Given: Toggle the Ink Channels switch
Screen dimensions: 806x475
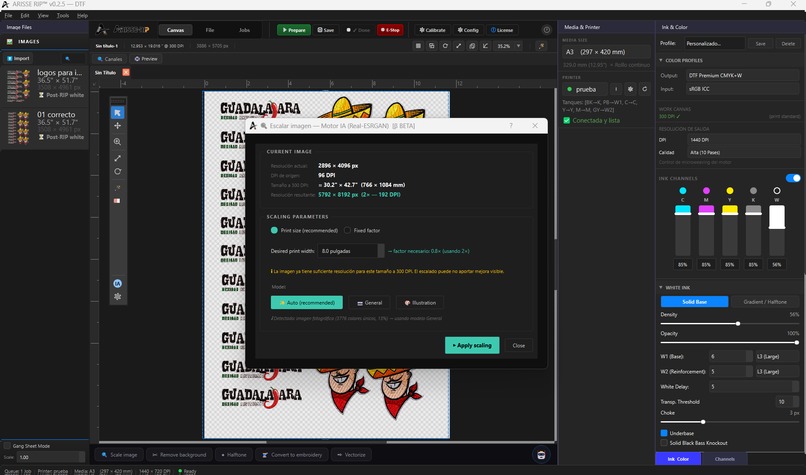Looking at the screenshot, I should (x=793, y=178).
